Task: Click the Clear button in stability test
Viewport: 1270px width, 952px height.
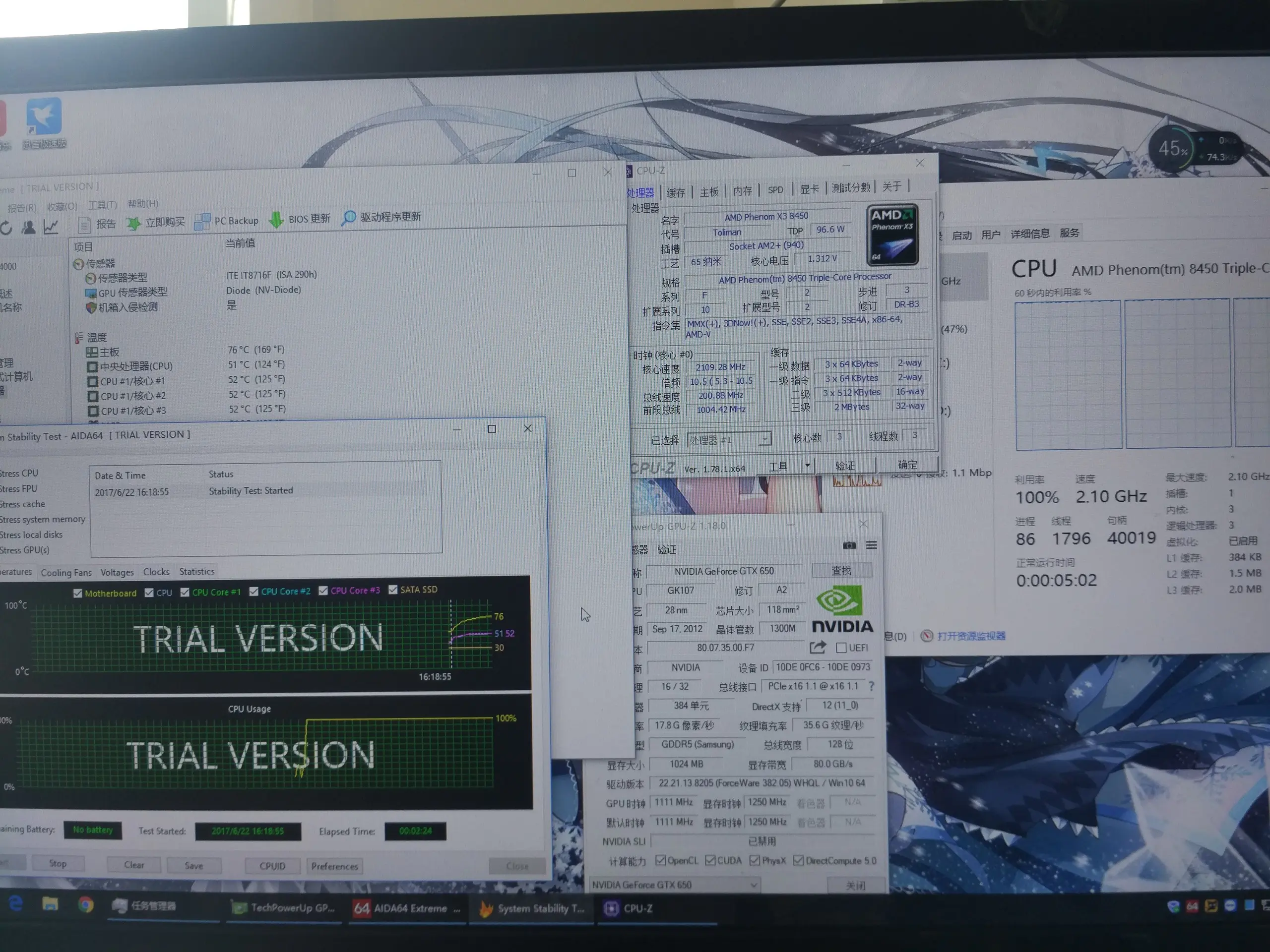Action: (x=134, y=865)
